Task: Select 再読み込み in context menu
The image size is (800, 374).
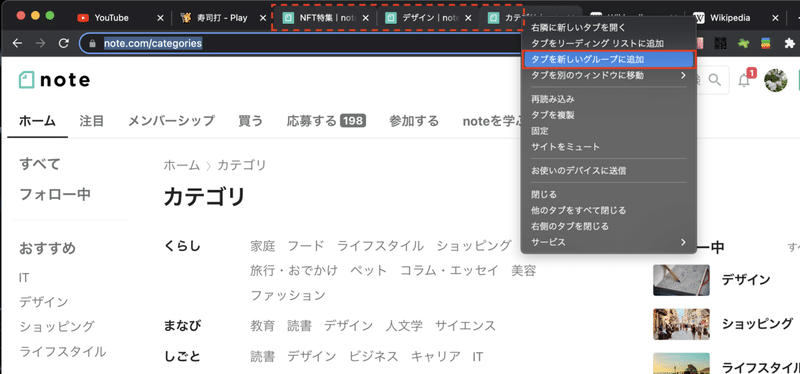Action: point(609,99)
